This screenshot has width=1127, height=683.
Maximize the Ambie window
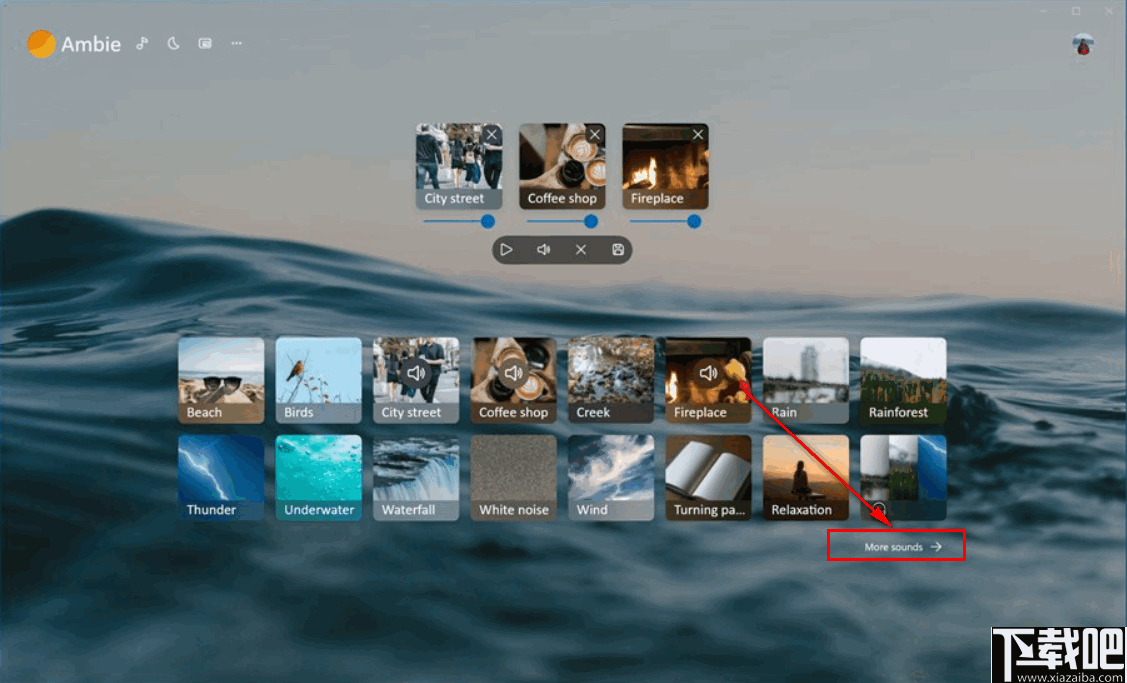point(1076,11)
